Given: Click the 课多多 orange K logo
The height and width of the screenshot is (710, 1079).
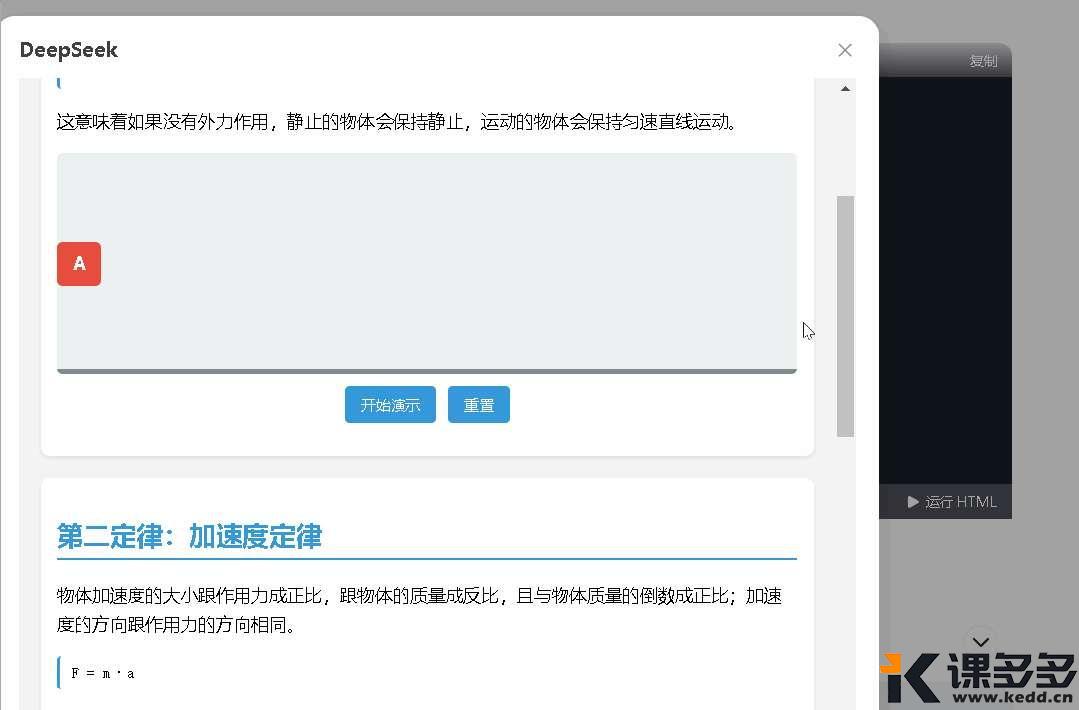Looking at the screenshot, I should coord(910,678).
